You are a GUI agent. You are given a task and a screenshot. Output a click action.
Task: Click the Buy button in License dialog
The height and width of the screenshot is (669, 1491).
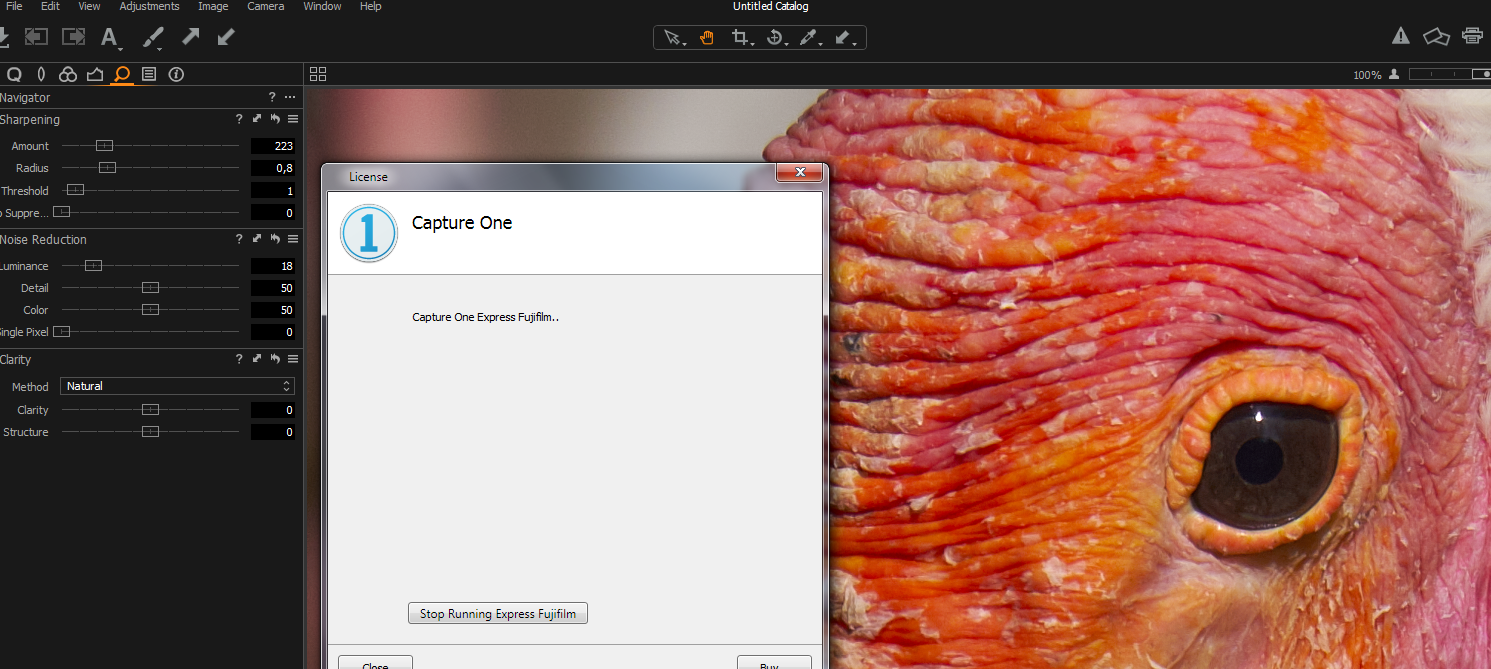[x=773, y=663]
